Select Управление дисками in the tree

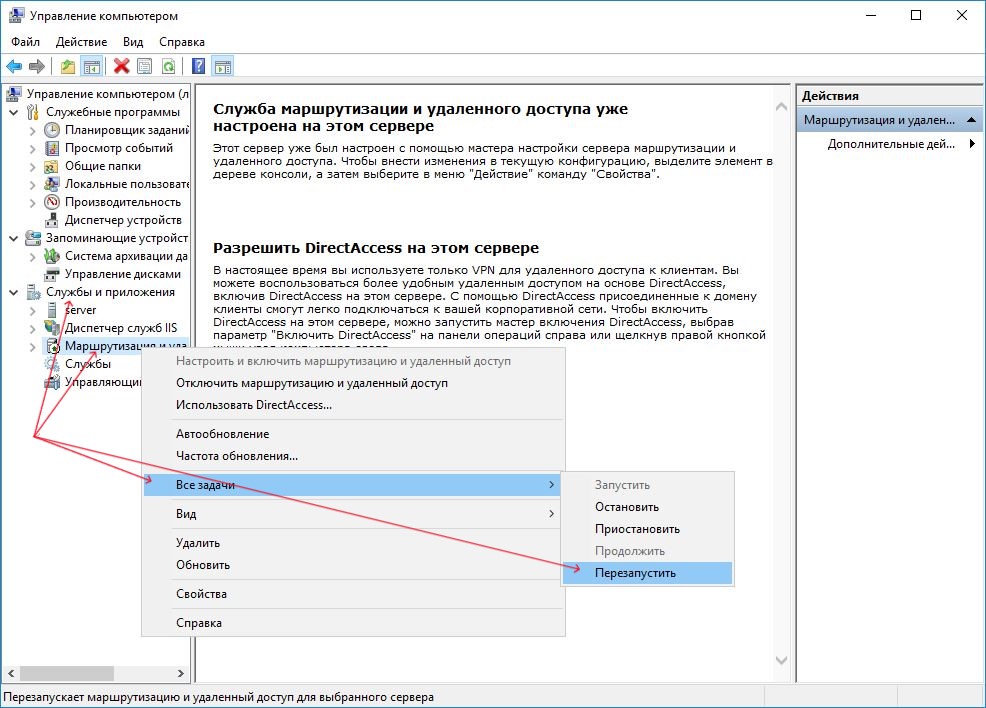(122, 274)
